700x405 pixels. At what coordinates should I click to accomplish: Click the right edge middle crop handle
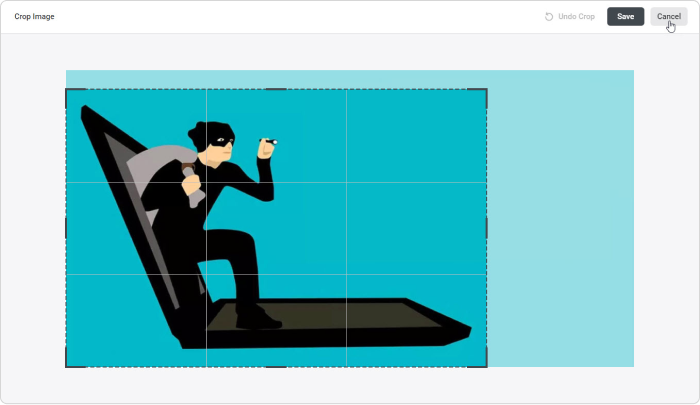(487, 228)
